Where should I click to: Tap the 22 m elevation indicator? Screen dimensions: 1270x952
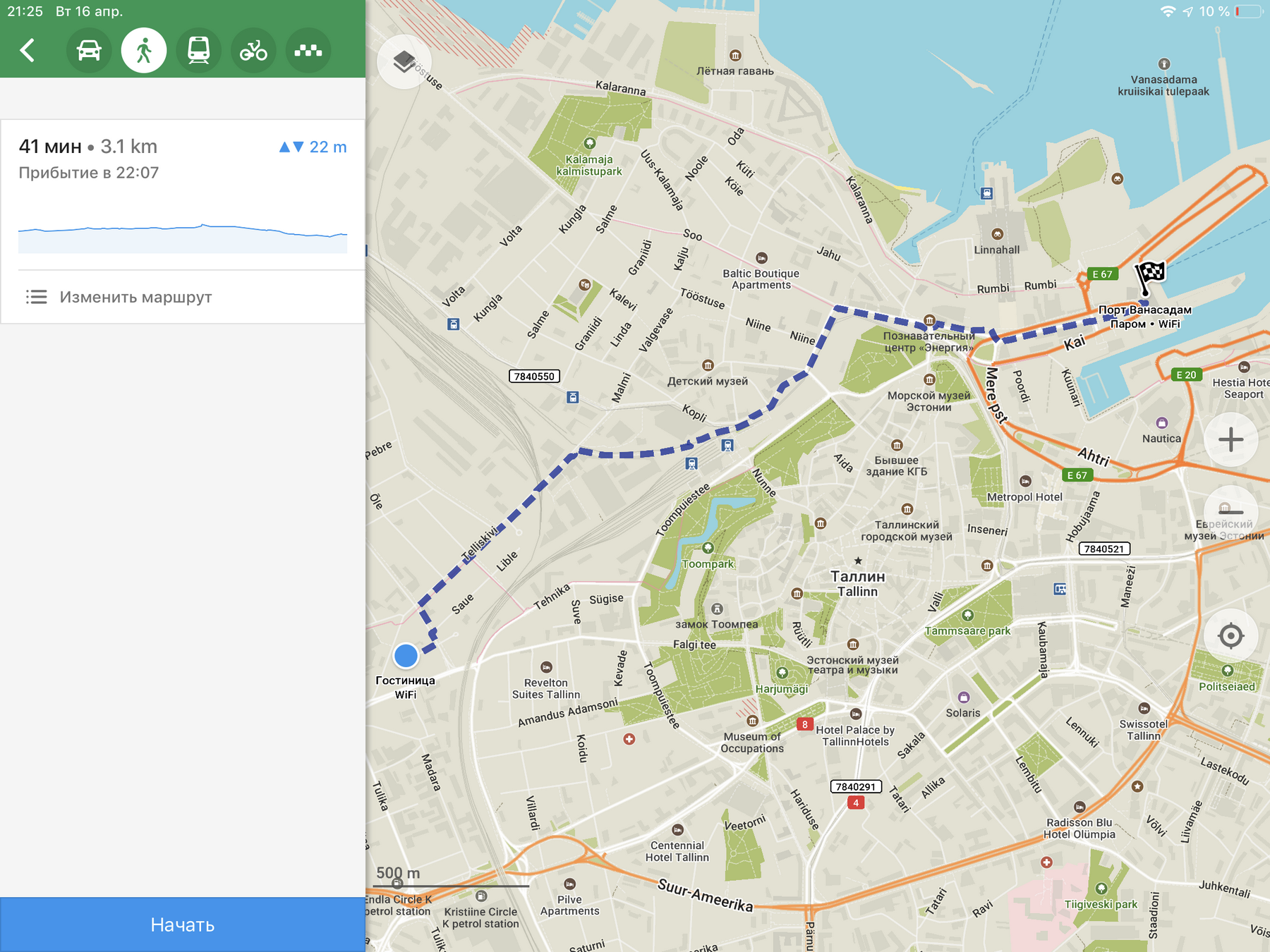tap(313, 147)
